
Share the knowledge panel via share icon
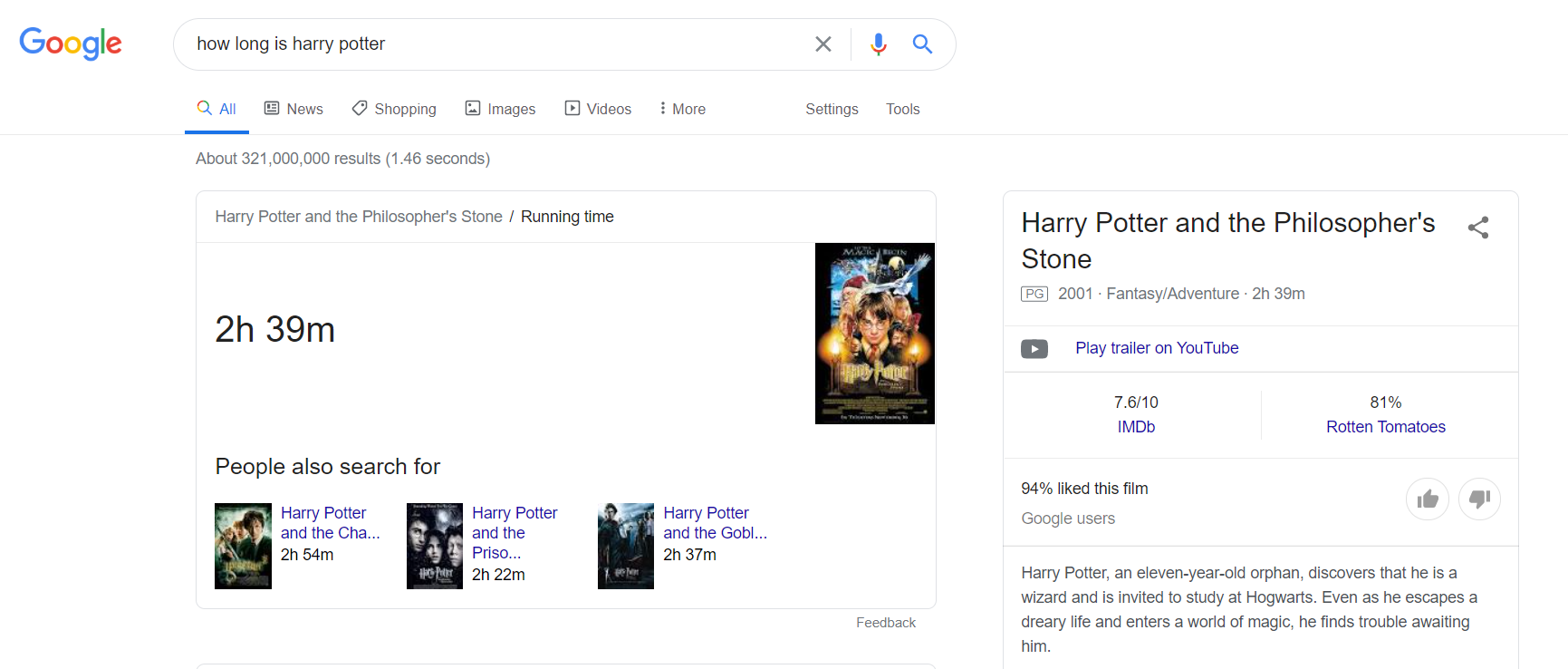[1478, 228]
